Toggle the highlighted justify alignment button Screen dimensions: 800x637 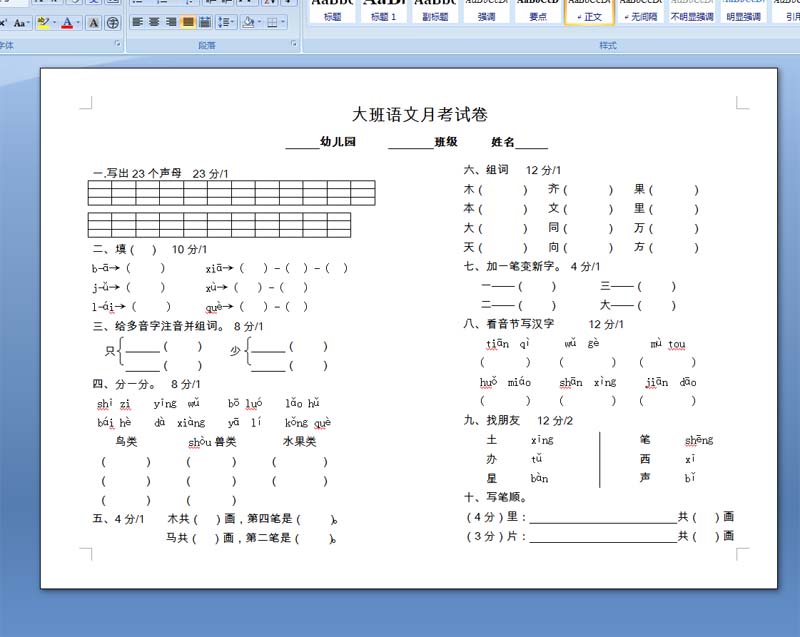188,22
